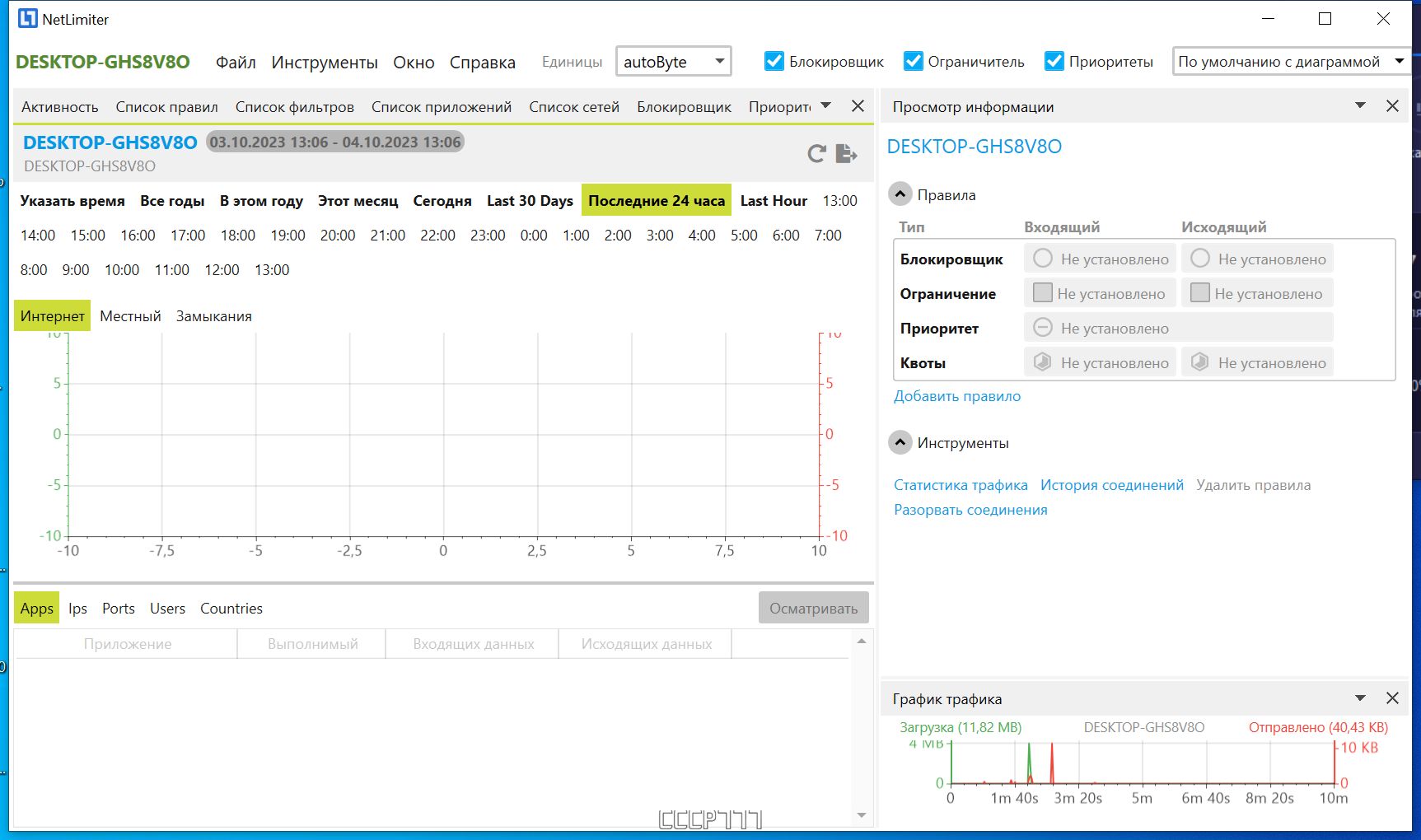
Task: Check incoming Ограничение checkbox
Action: pos(1042,293)
